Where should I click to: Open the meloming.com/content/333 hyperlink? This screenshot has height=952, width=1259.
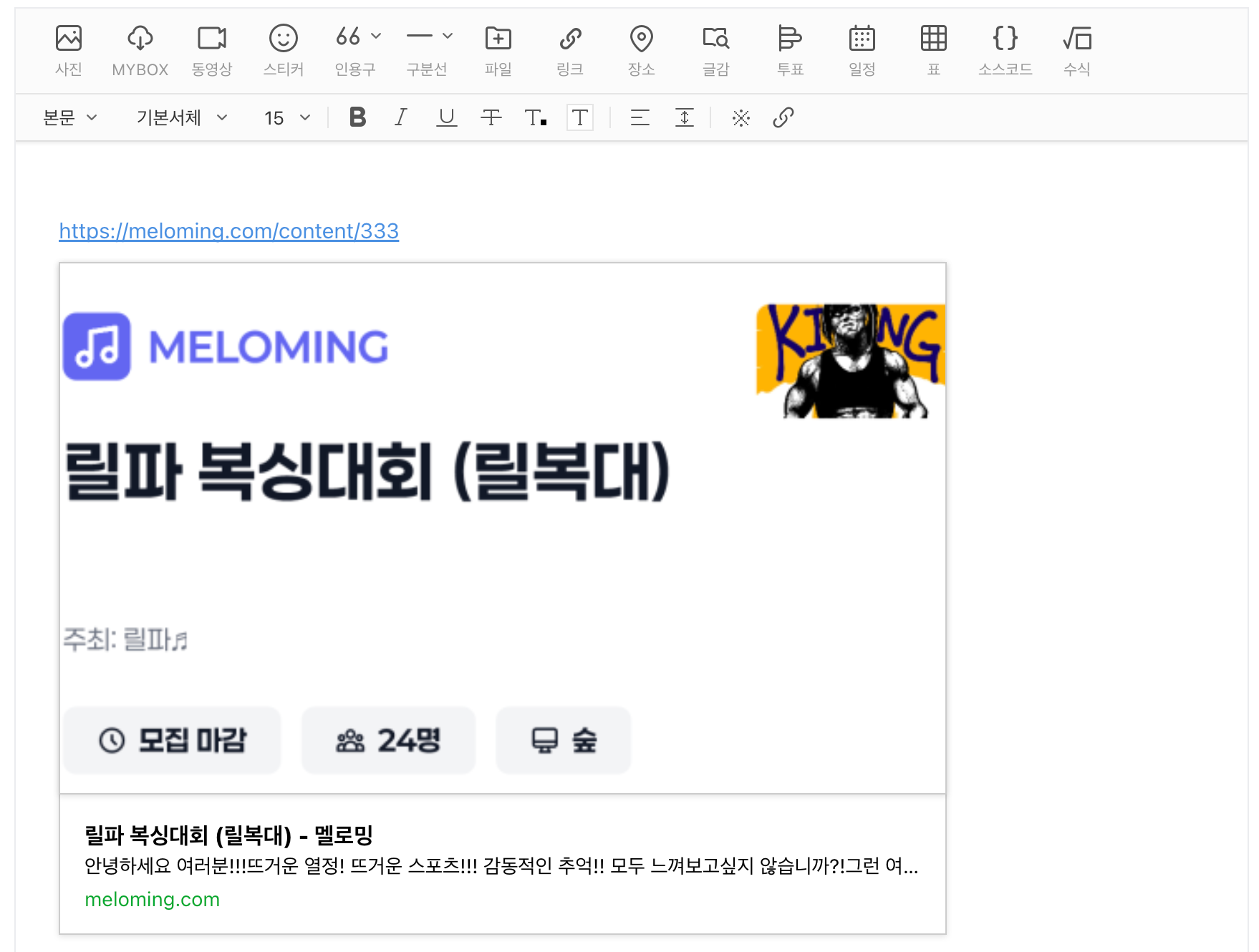pyautogui.click(x=229, y=231)
